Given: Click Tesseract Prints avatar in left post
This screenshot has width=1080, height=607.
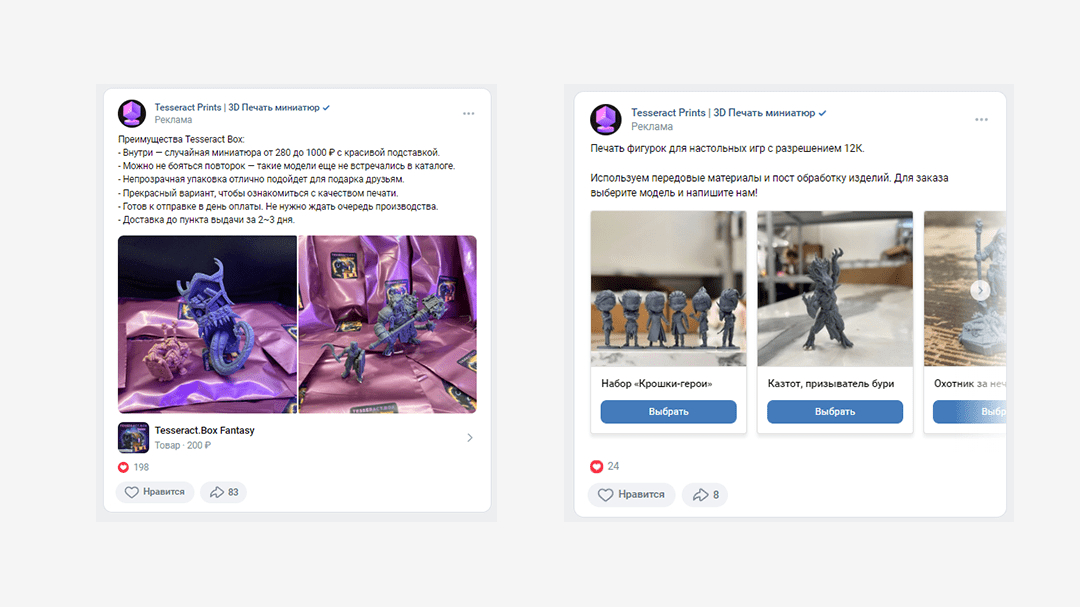Looking at the screenshot, I should pyautogui.click(x=132, y=114).
